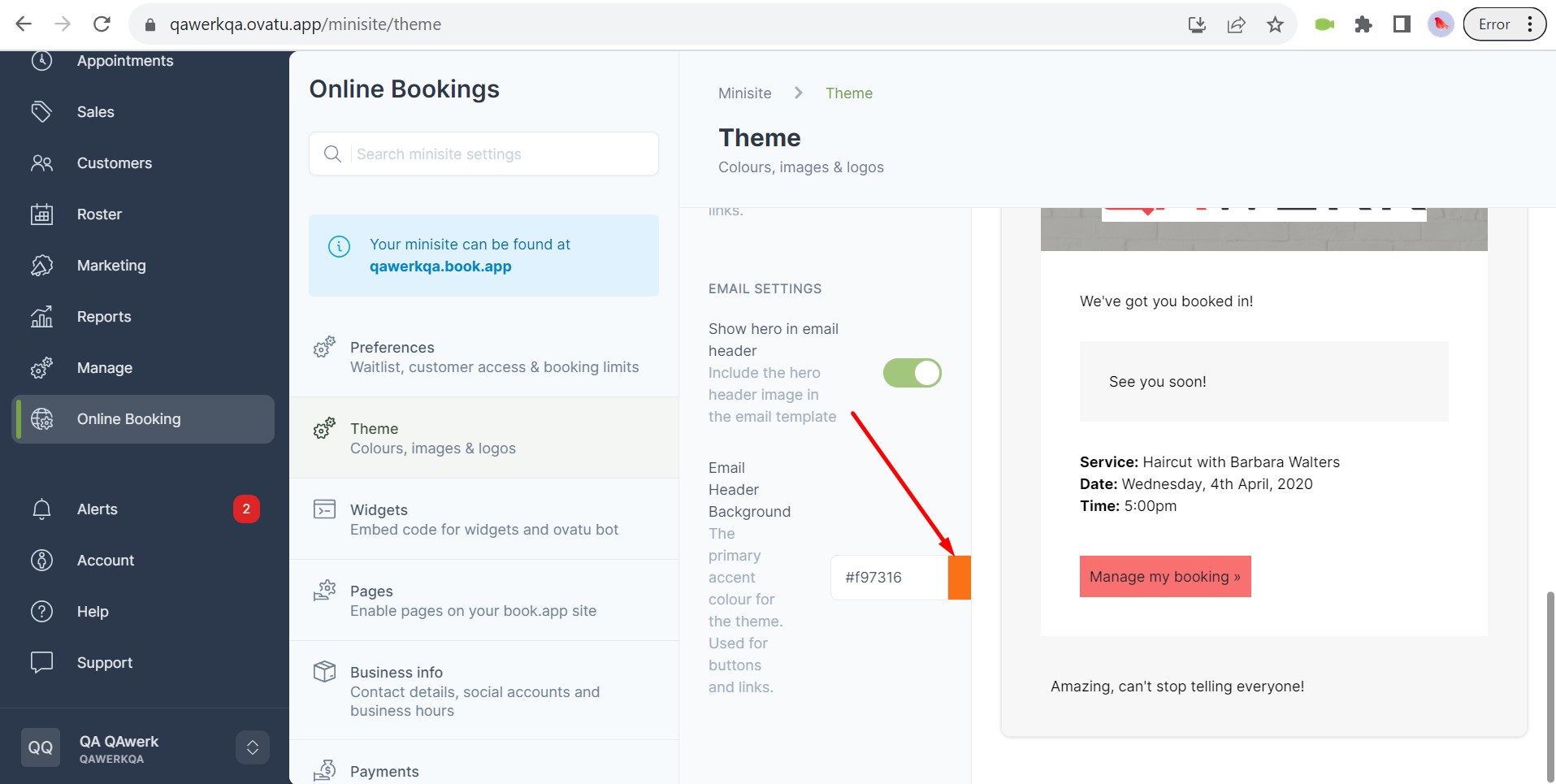Click the browser back arrow
This screenshot has height=784, width=1556.
(24, 24)
